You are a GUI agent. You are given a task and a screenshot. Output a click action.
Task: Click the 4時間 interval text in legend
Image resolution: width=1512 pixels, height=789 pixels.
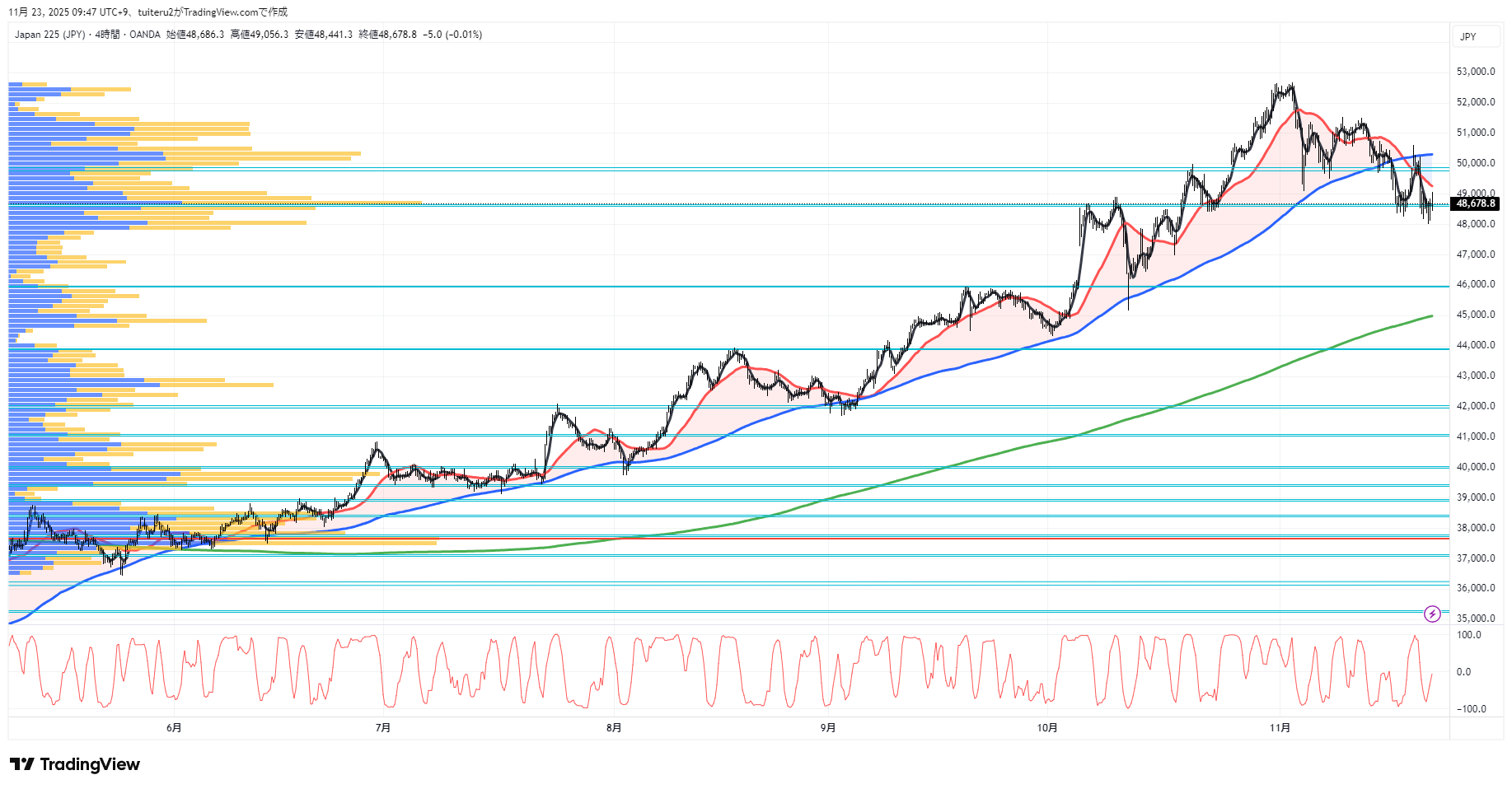pos(107,35)
